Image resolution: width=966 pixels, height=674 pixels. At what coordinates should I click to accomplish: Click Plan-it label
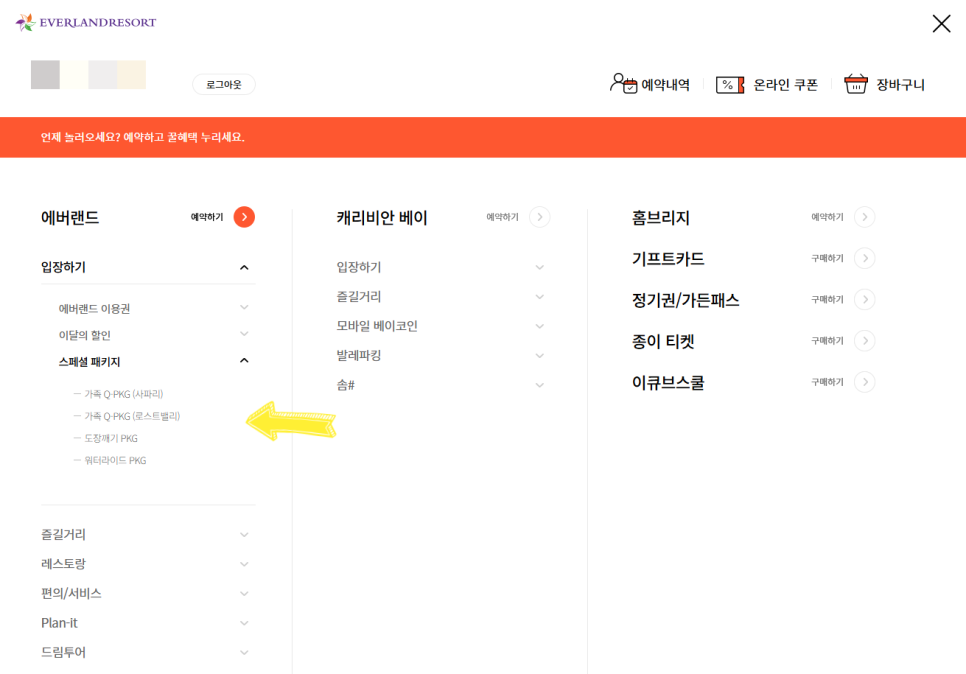(59, 623)
